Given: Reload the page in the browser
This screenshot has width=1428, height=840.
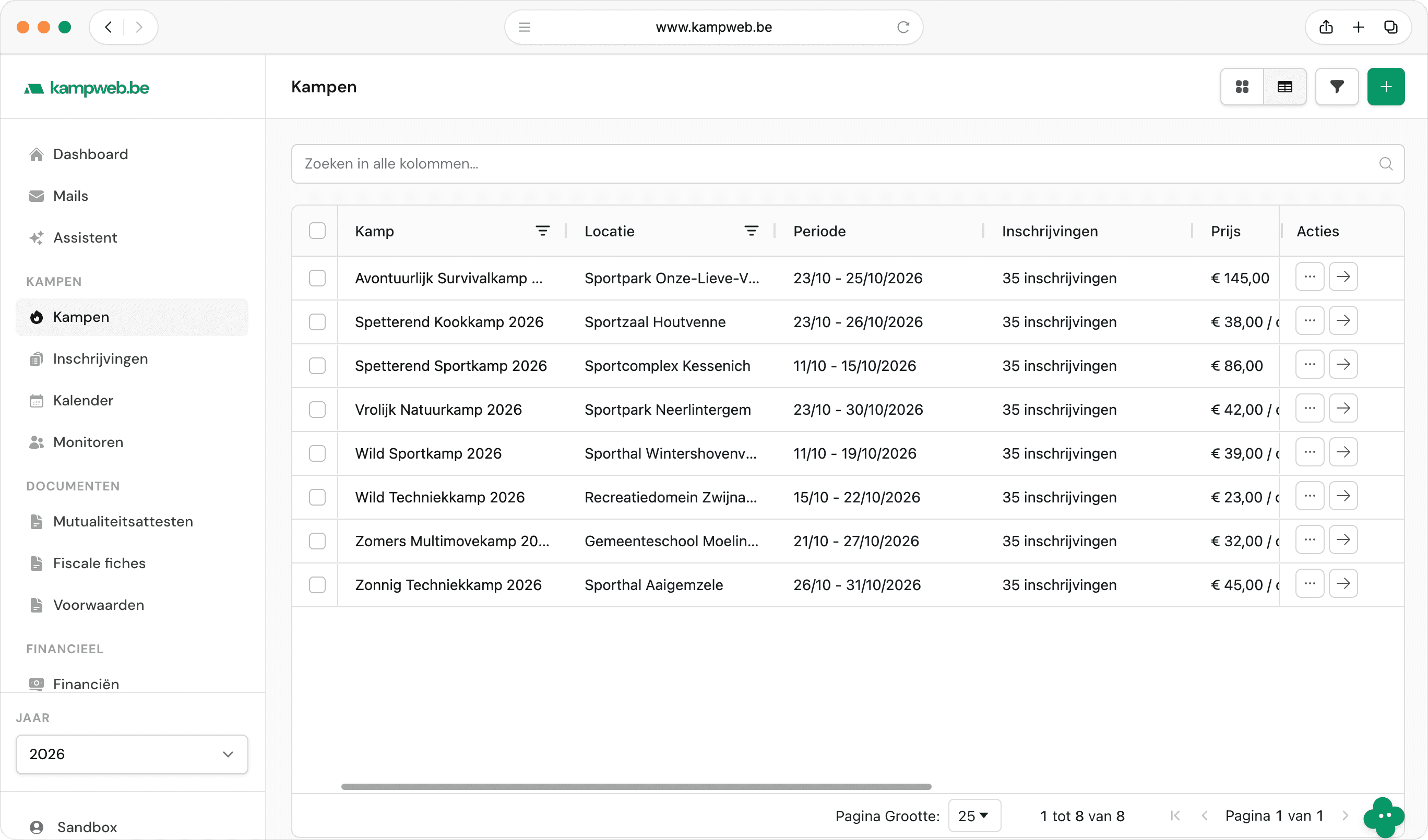Looking at the screenshot, I should click(903, 27).
